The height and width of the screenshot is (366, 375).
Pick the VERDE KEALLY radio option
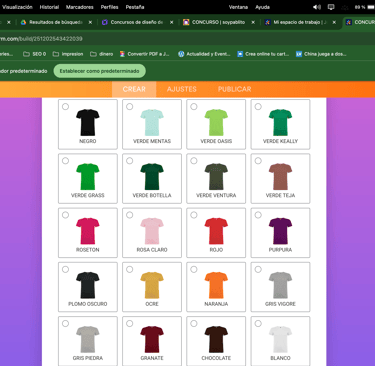[x=258, y=106]
